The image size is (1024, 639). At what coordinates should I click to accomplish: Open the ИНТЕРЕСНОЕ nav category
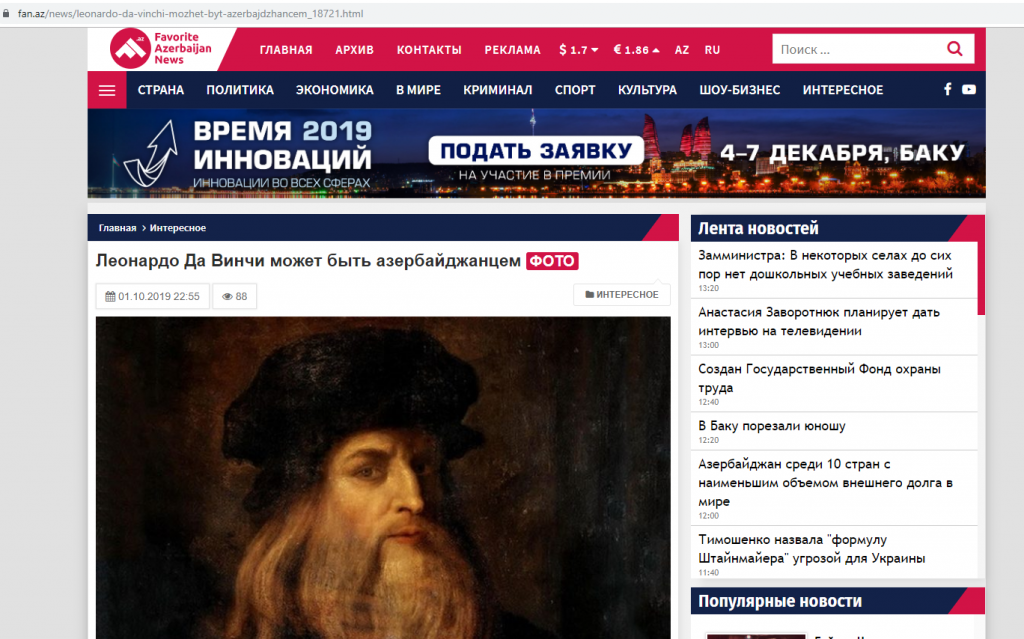[x=843, y=90]
